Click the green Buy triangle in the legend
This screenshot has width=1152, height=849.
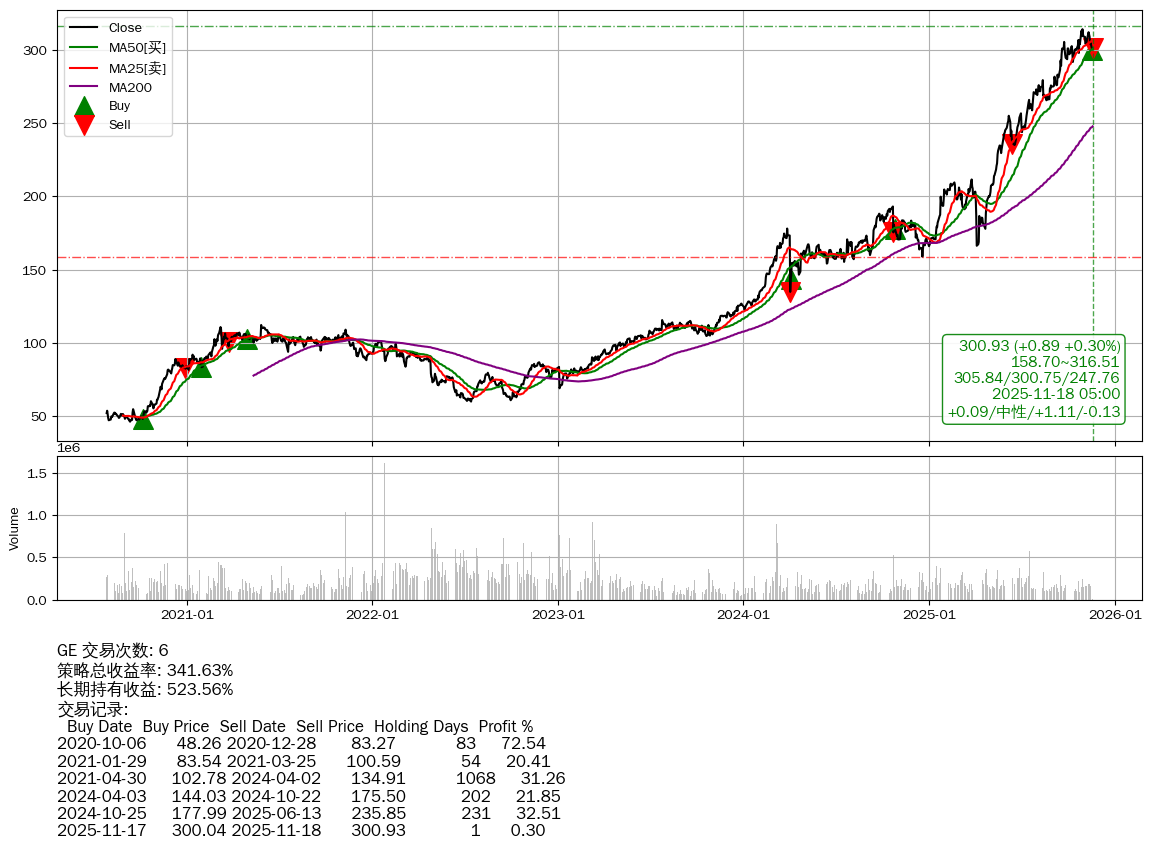(x=85, y=106)
